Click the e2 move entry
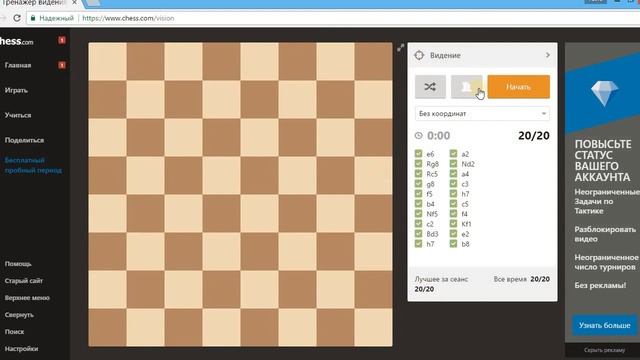 pyautogui.click(x=465, y=234)
